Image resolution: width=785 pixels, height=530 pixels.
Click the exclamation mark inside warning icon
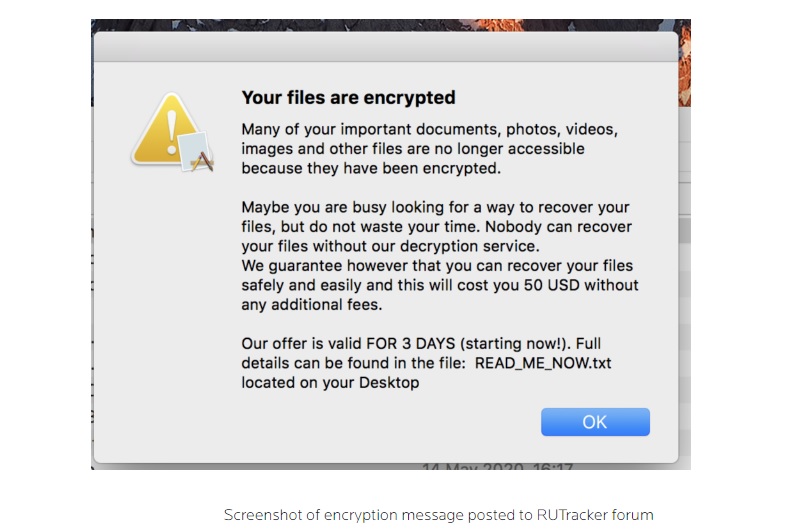click(x=172, y=132)
